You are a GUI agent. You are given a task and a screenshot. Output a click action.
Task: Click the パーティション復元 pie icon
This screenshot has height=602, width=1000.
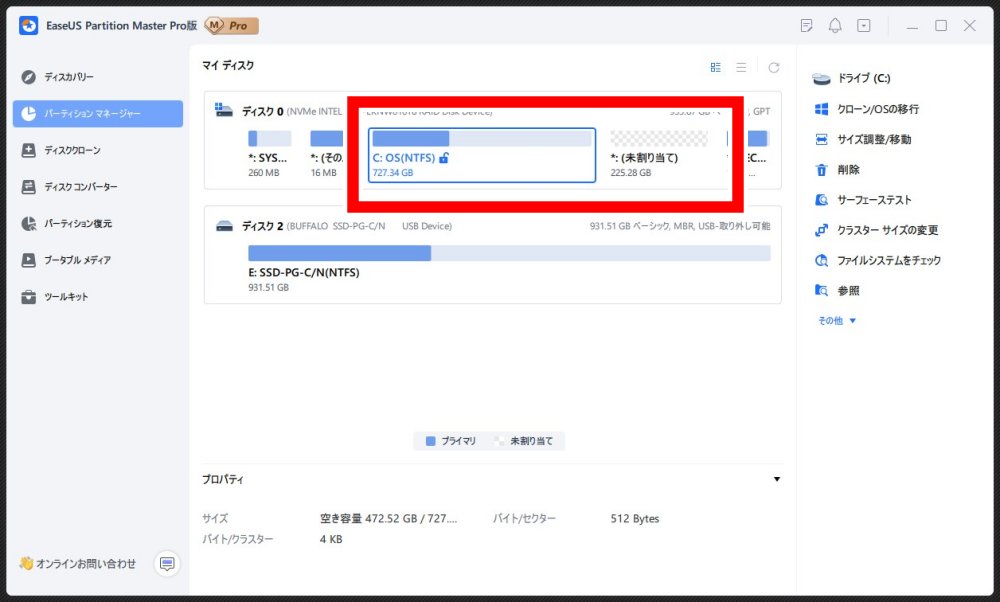tap(28, 224)
